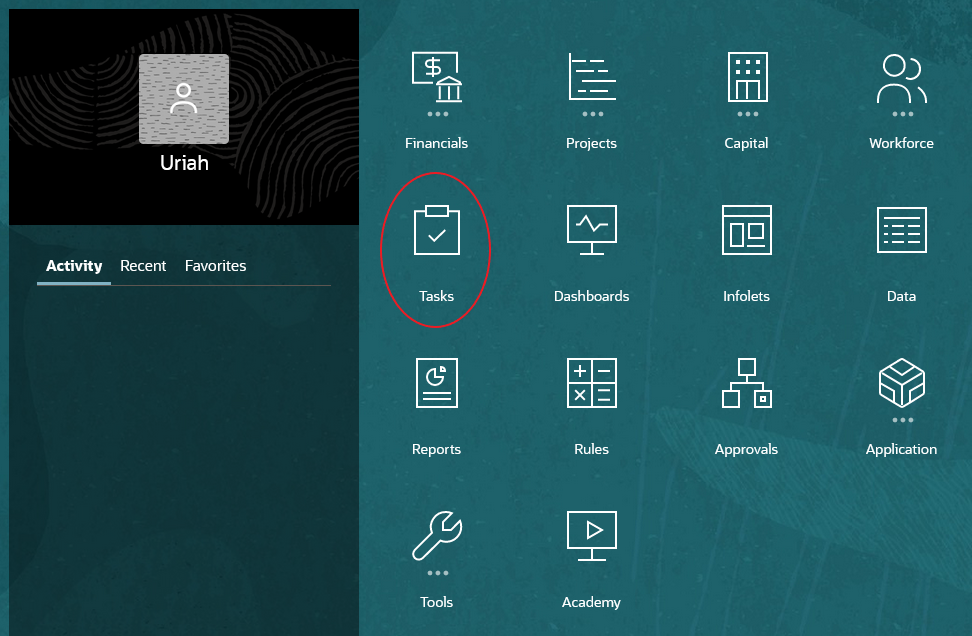View the Infolets page
972x636 pixels.
(746, 230)
